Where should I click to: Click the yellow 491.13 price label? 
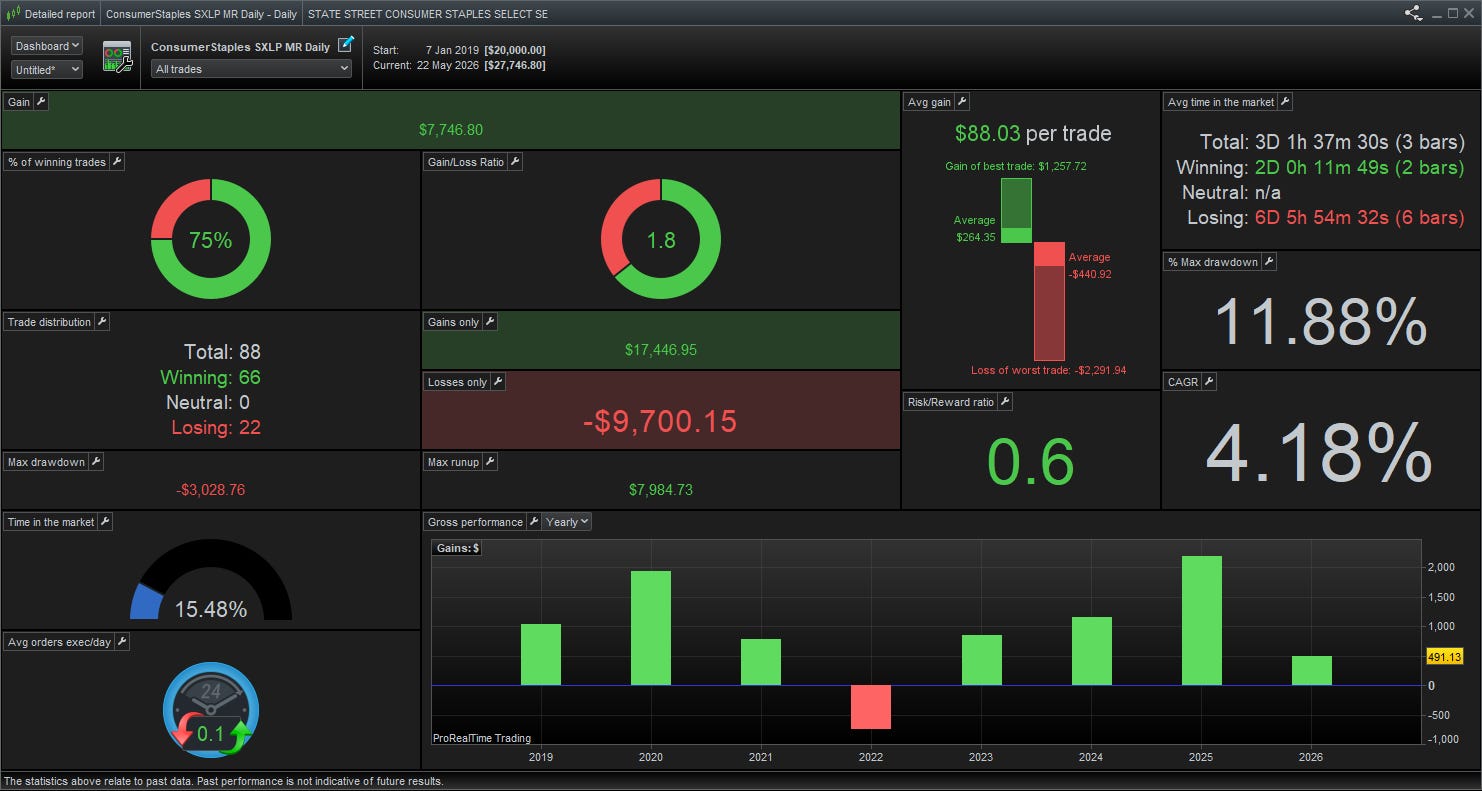[x=1445, y=657]
